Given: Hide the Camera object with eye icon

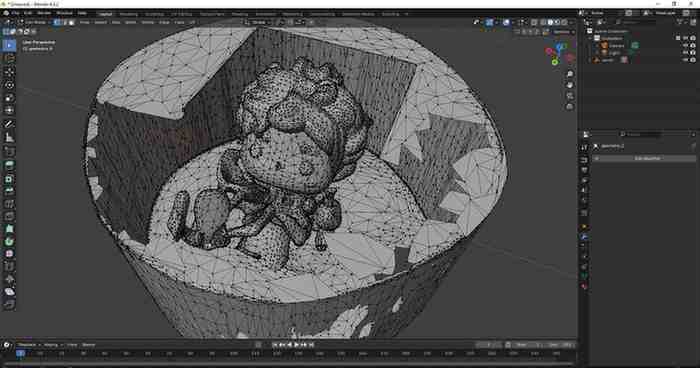Looking at the screenshot, I should click(693, 46).
